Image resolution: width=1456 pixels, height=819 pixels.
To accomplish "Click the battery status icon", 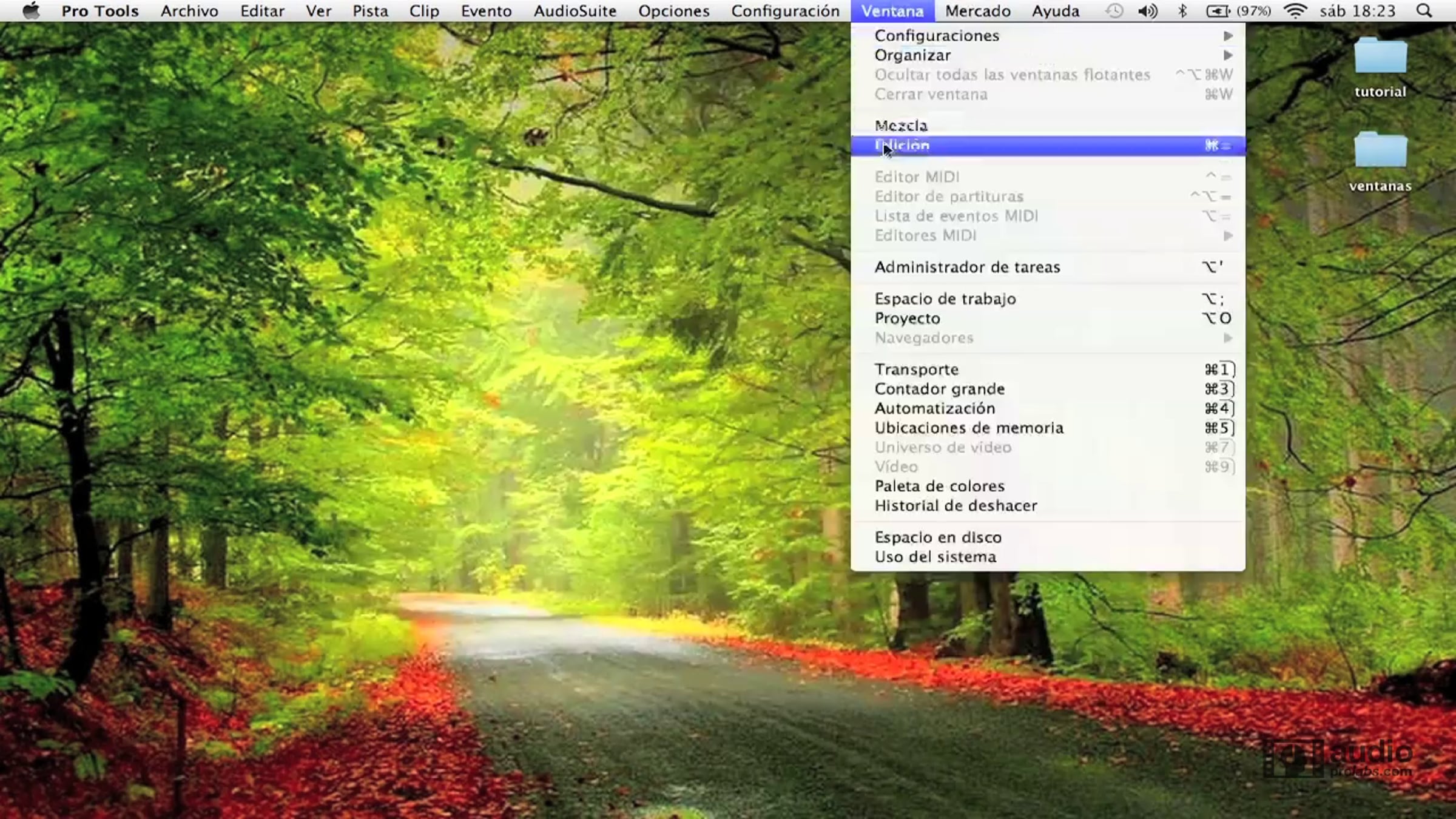I will click(x=1218, y=11).
